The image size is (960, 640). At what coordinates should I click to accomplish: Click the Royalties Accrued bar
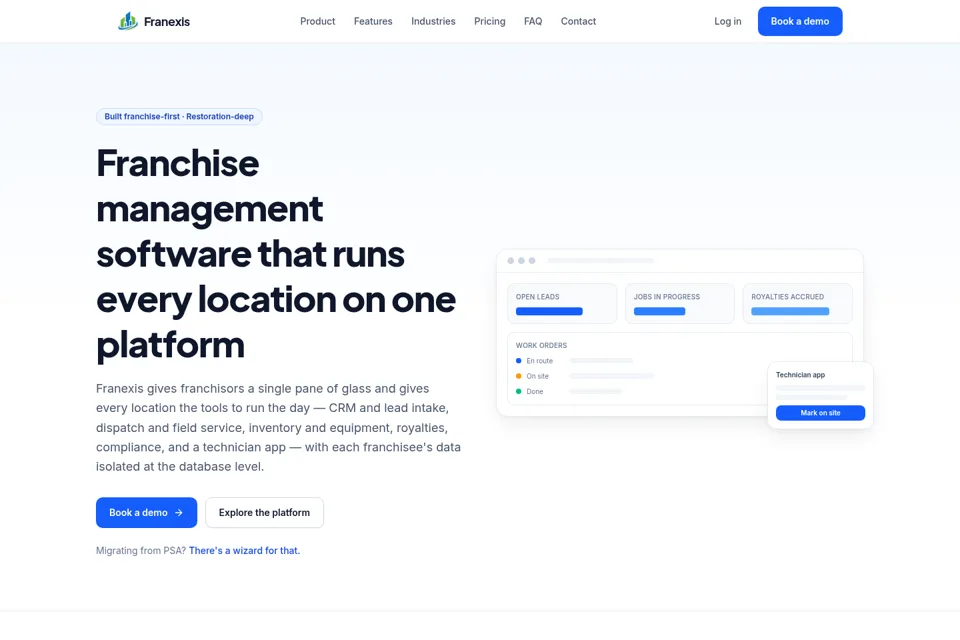pyautogui.click(x=790, y=311)
